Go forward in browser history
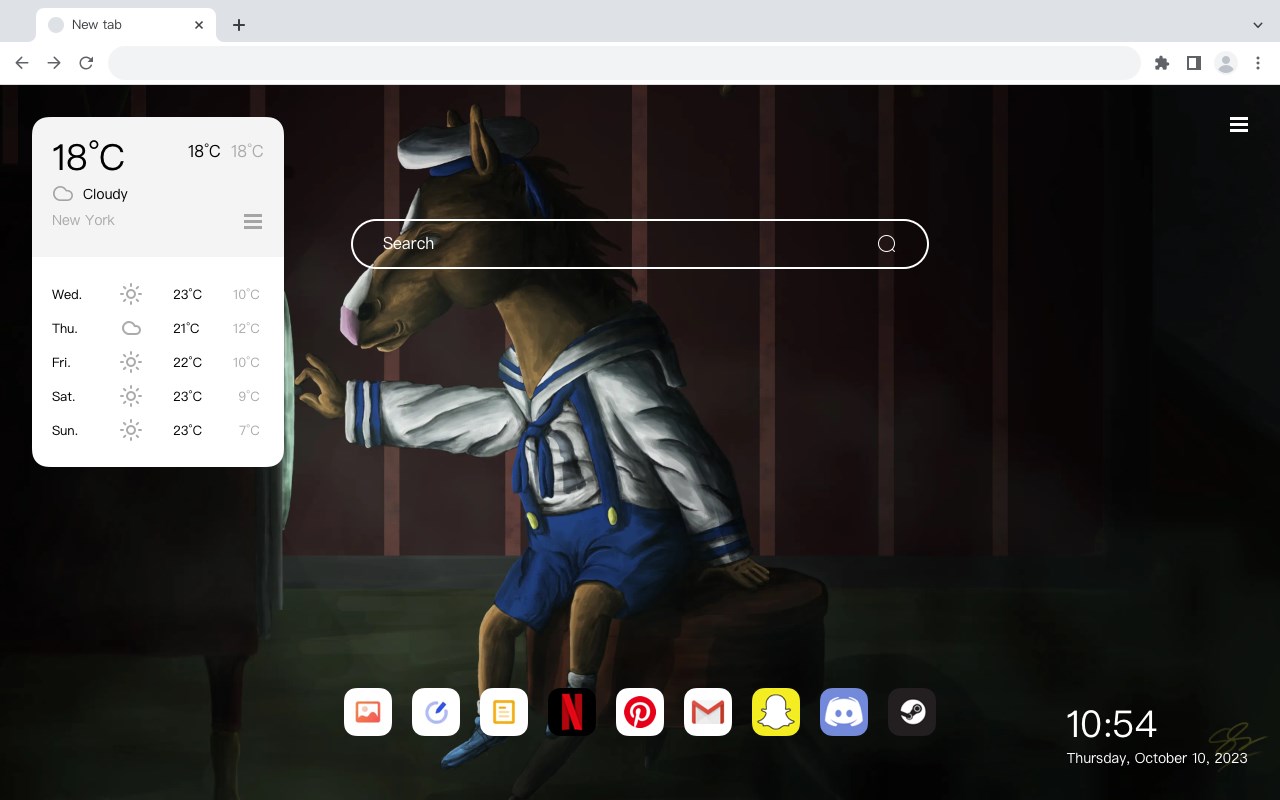The image size is (1280, 800). (54, 63)
